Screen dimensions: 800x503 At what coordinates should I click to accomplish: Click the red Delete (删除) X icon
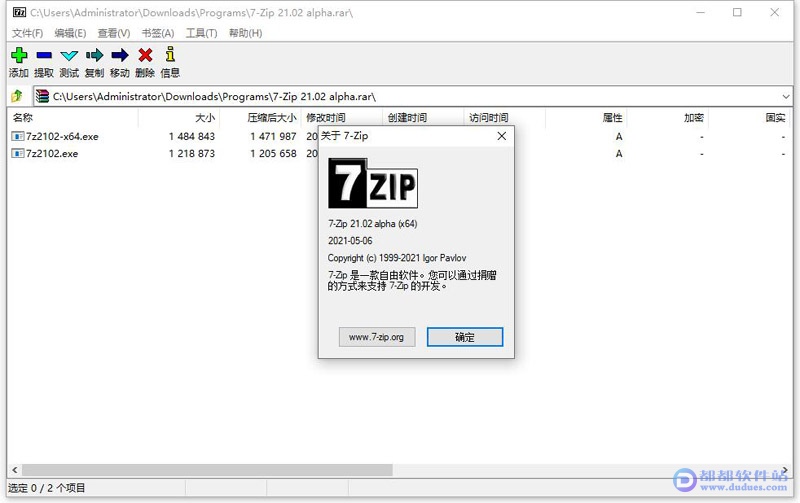pyautogui.click(x=145, y=55)
